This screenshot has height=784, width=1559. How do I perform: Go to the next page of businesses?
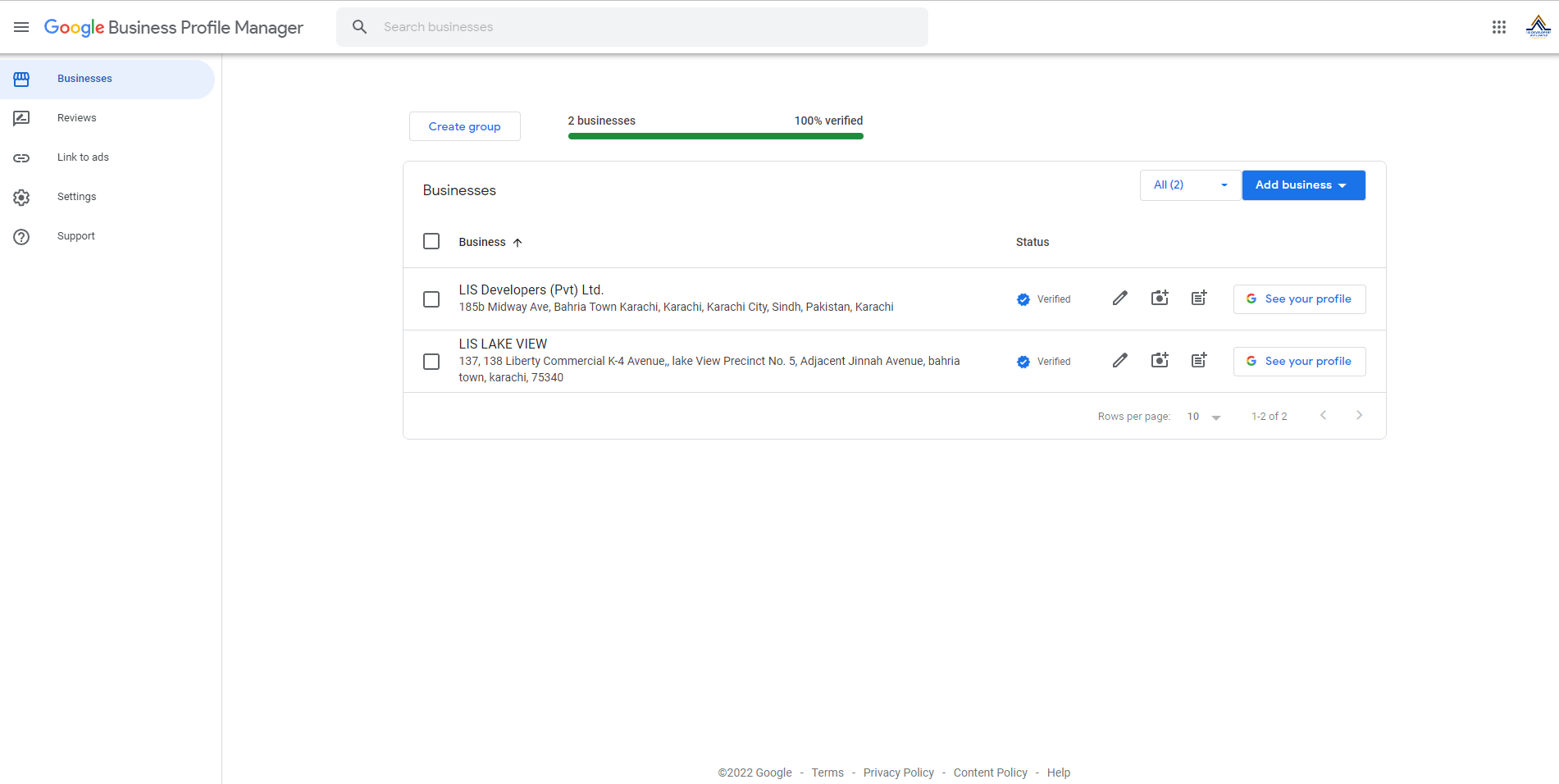click(1359, 415)
